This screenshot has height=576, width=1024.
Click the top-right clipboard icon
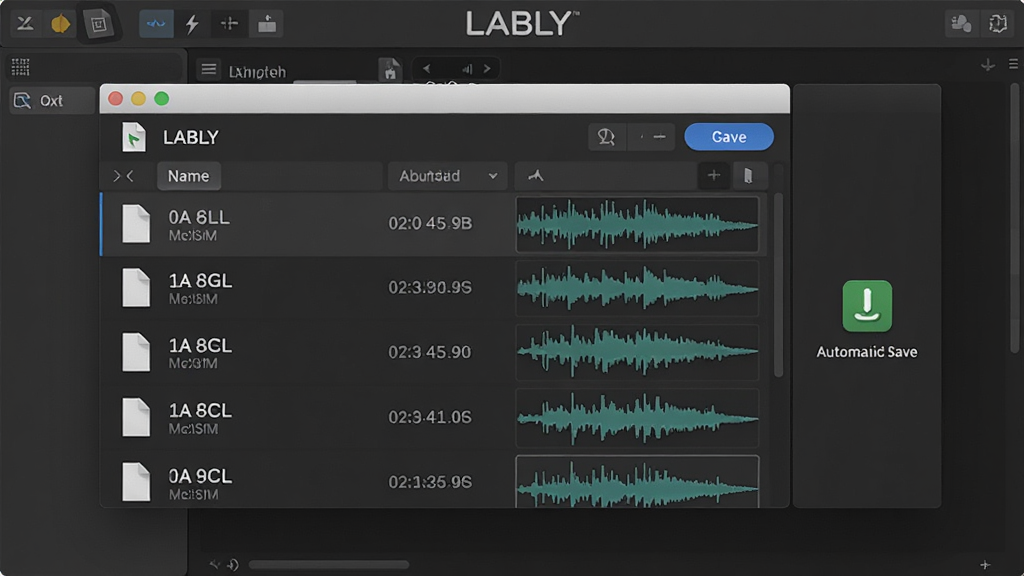pos(998,24)
